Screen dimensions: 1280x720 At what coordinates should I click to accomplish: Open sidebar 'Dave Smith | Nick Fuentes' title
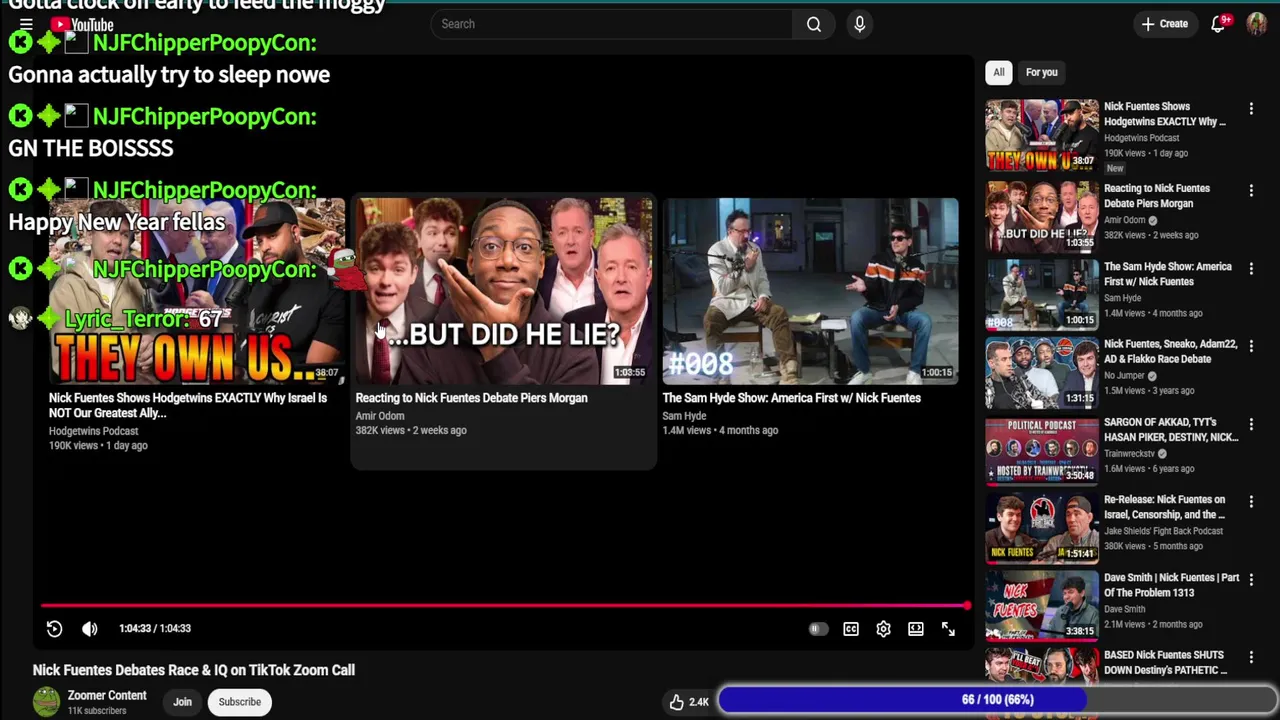click(1171, 585)
